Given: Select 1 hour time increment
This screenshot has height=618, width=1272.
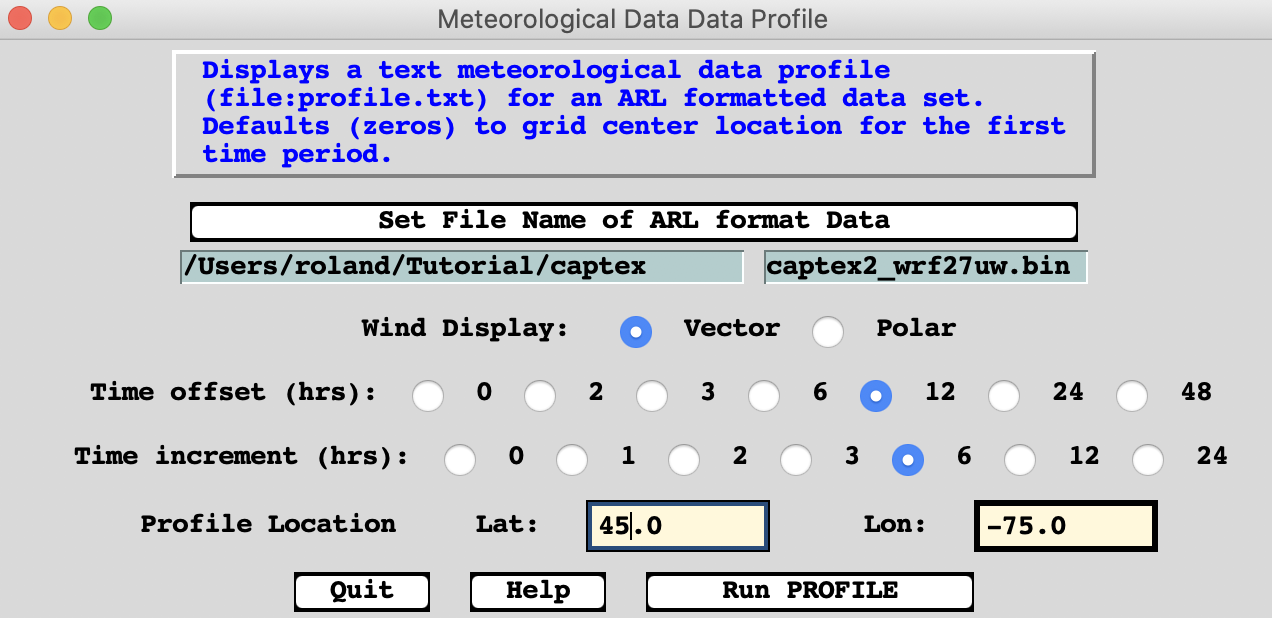Looking at the screenshot, I should (572, 459).
